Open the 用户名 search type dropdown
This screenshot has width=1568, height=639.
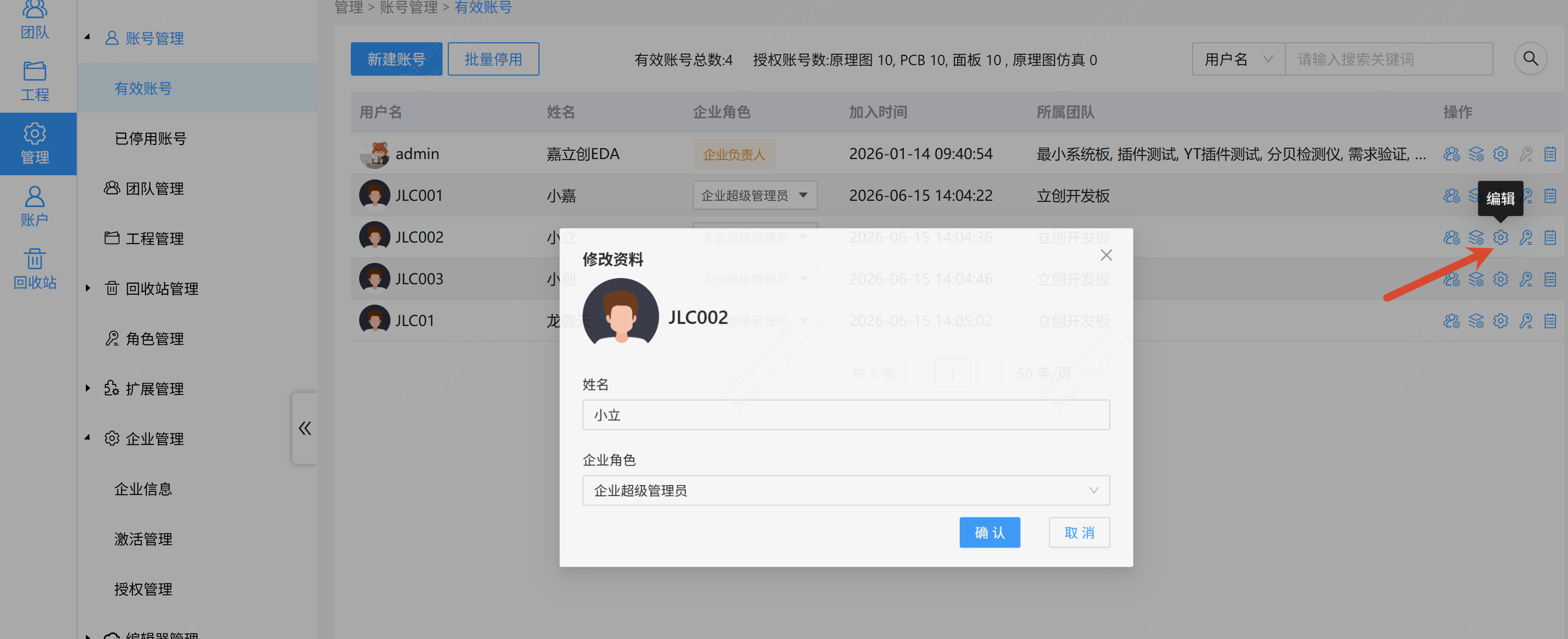click(x=1238, y=59)
